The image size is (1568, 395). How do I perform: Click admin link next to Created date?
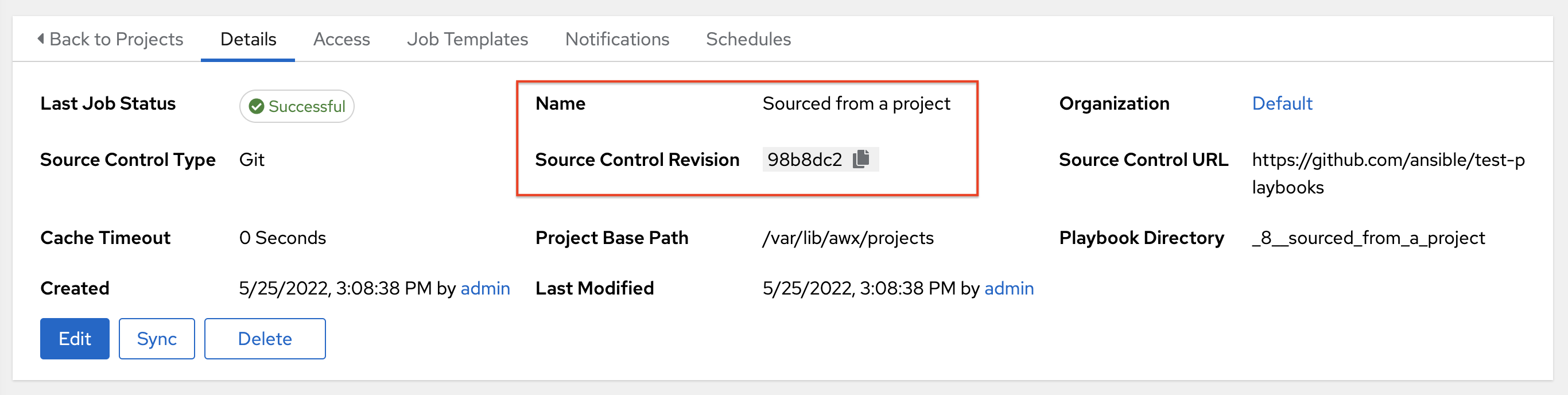pos(485,288)
